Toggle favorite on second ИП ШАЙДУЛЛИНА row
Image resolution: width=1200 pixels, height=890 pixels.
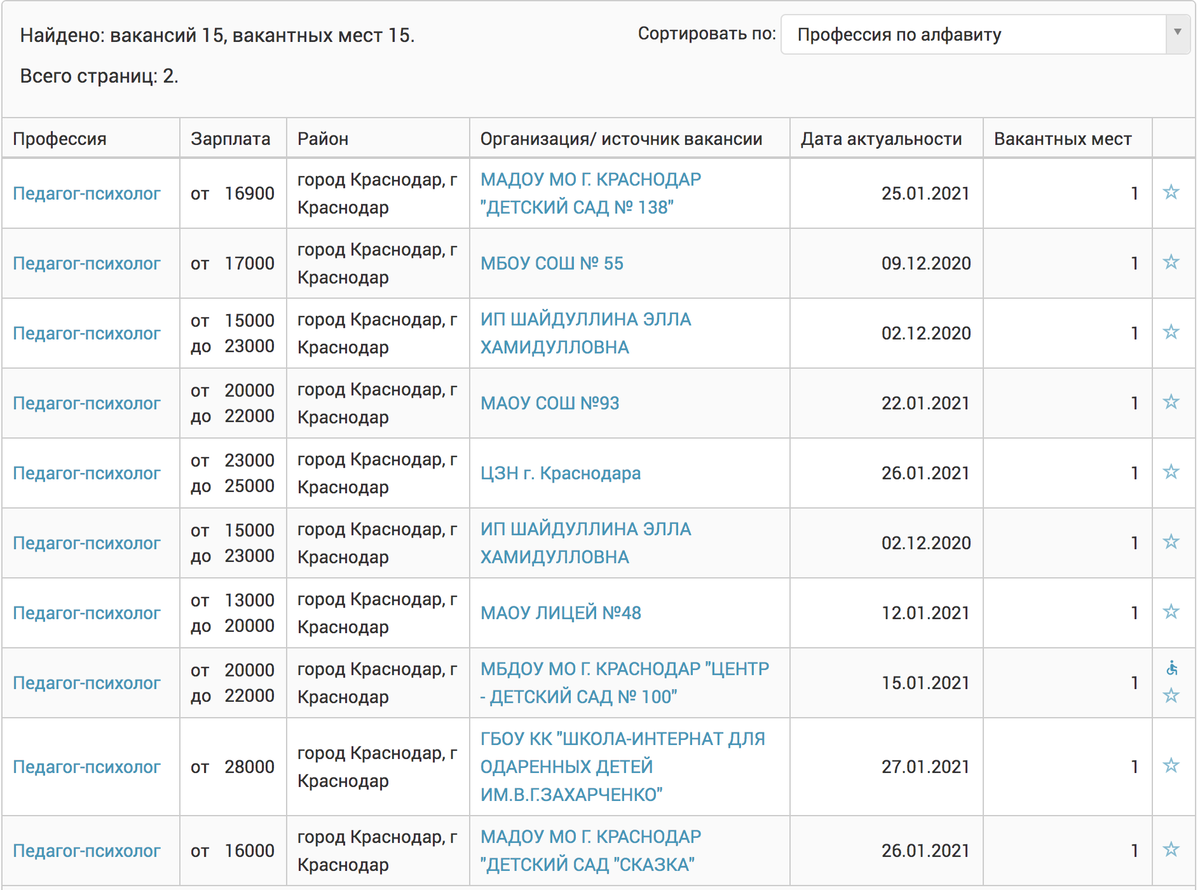tap(1173, 543)
